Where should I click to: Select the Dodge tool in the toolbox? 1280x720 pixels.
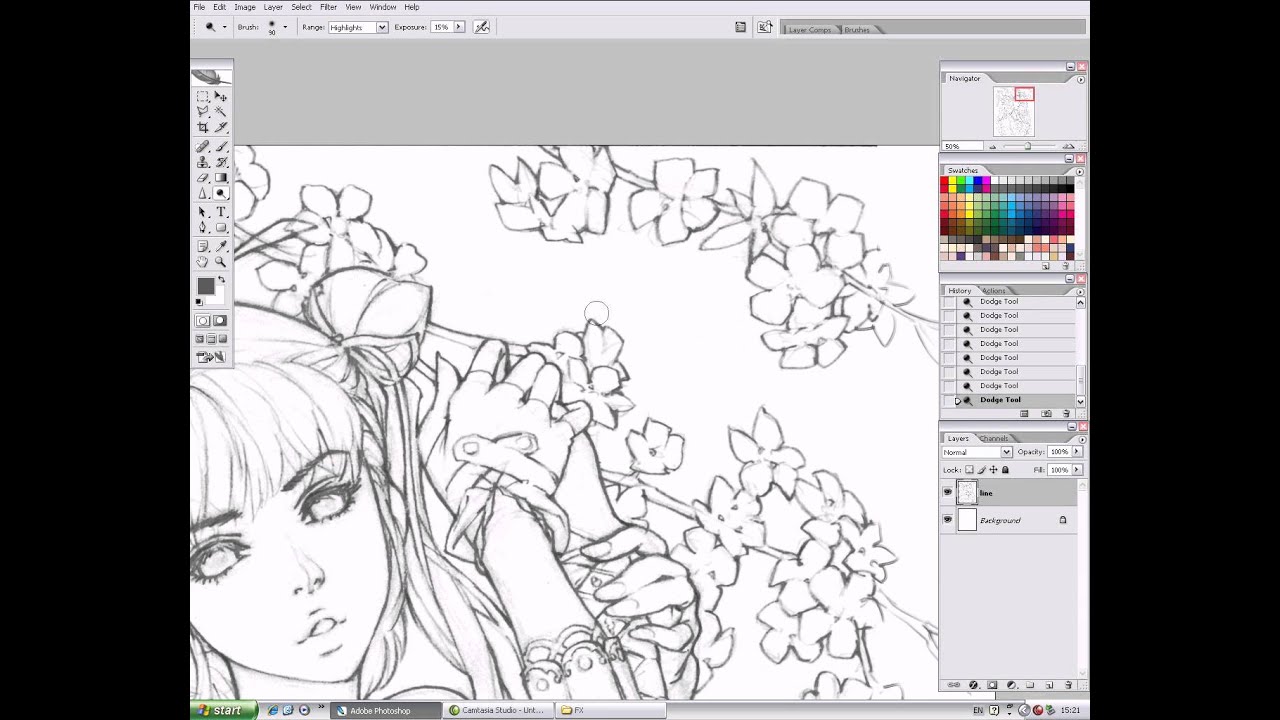pyautogui.click(x=221, y=194)
